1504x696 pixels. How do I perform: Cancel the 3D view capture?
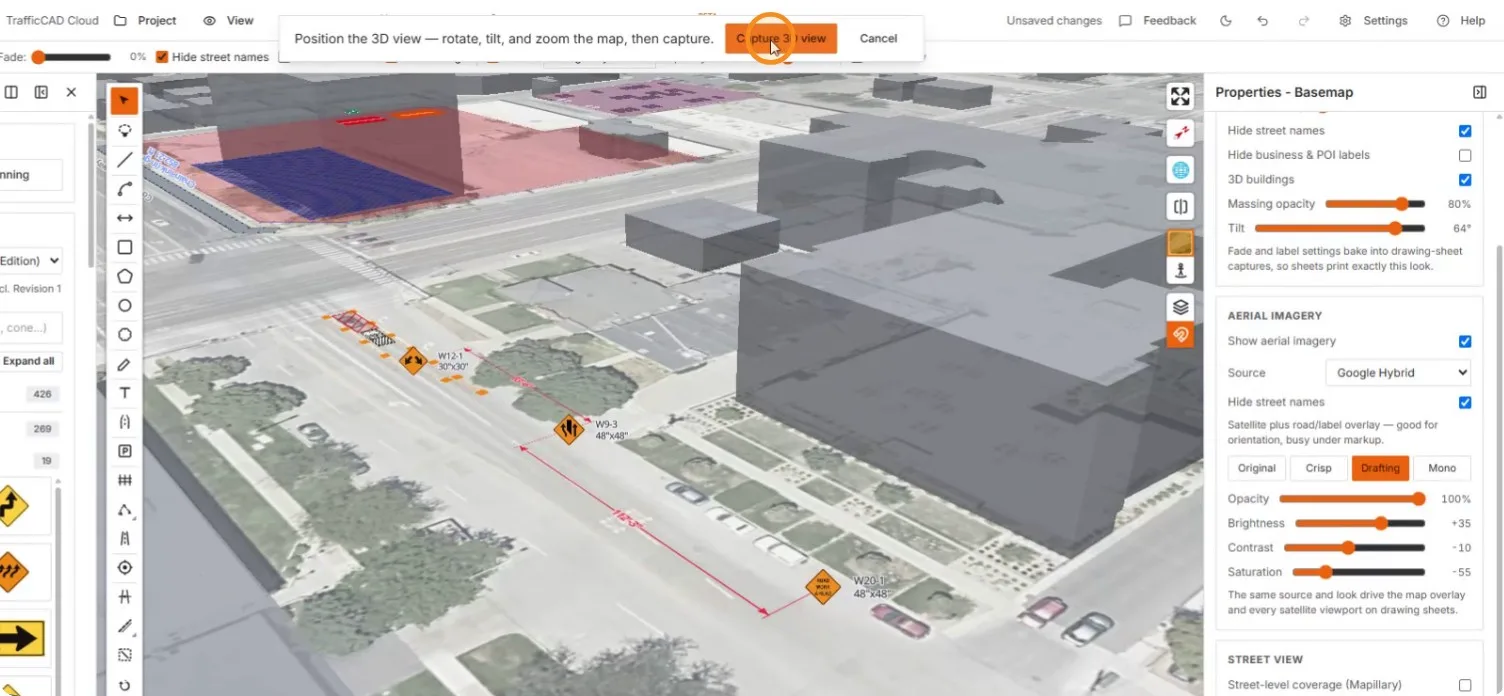tap(878, 38)
